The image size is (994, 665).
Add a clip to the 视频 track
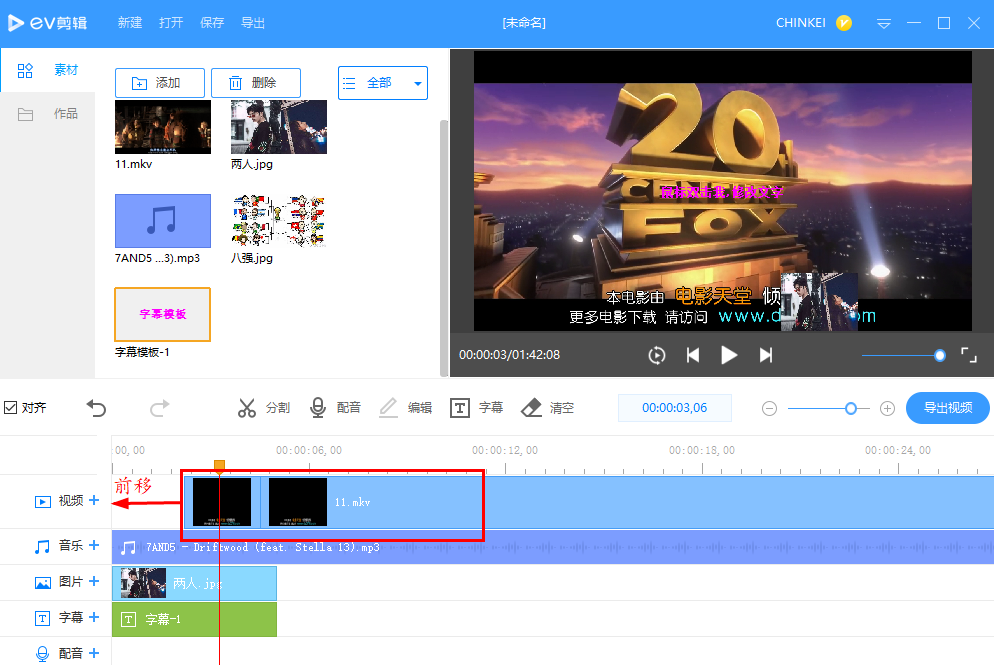point(95,500)
